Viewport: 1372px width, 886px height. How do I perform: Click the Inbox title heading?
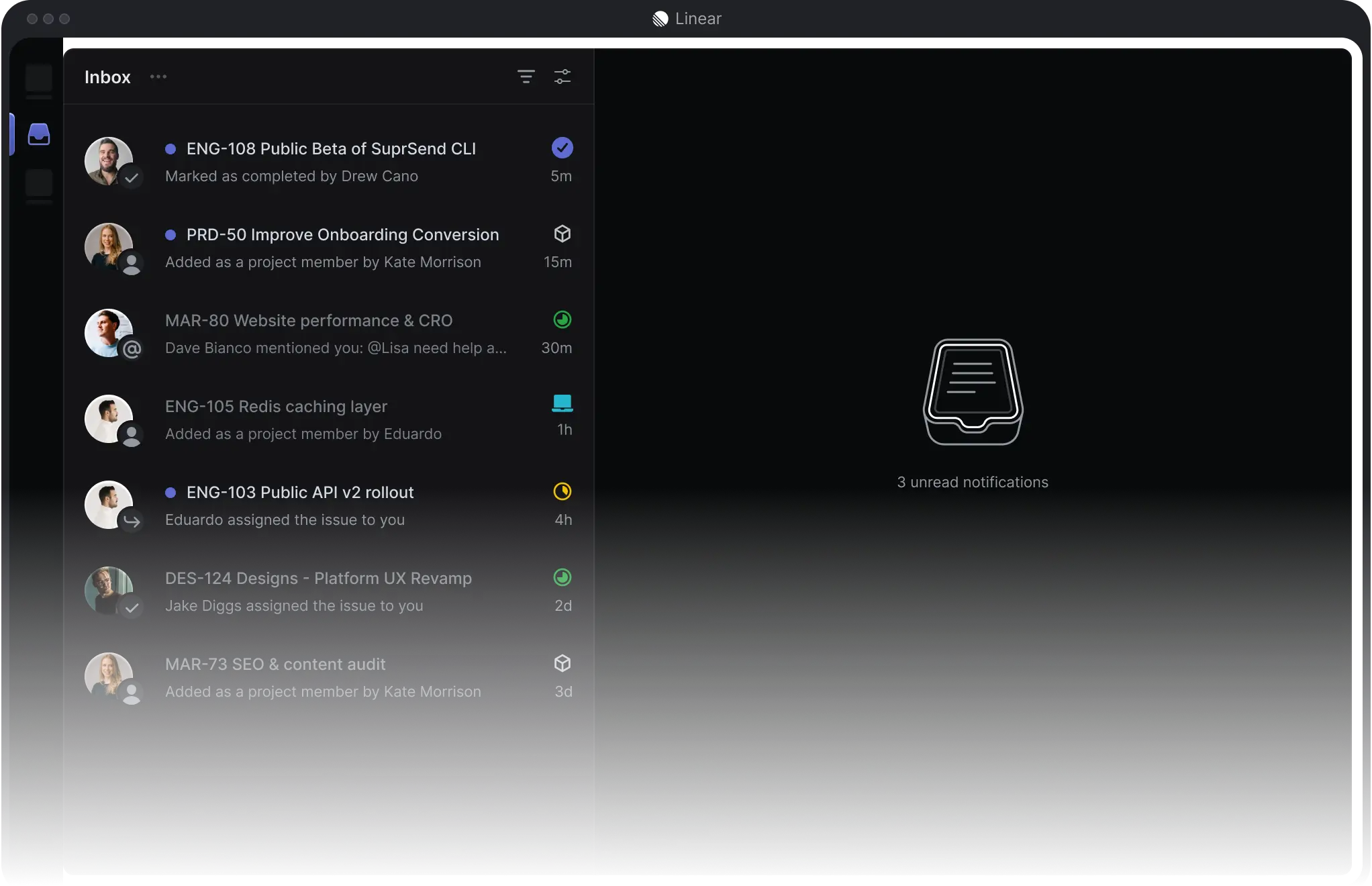coord(107,77)
